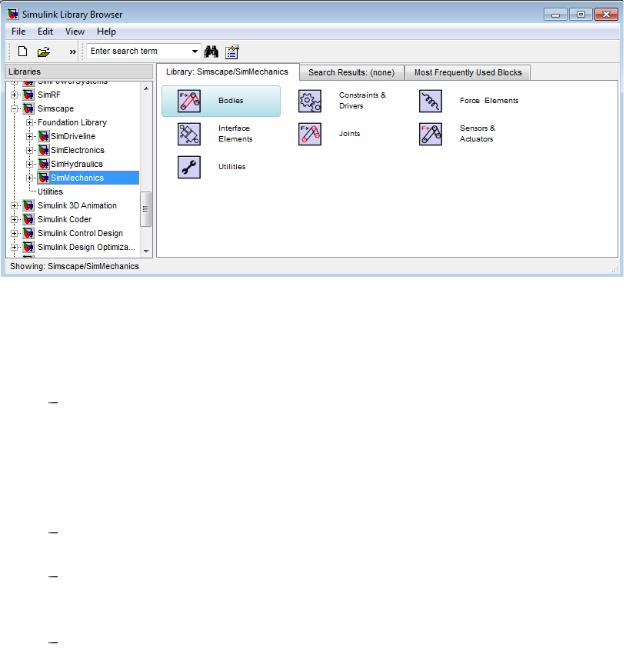The width and height of the screenshot is (624, 652).
Task: Close the Simulink Library Browser window
Action: pos(606,15)
